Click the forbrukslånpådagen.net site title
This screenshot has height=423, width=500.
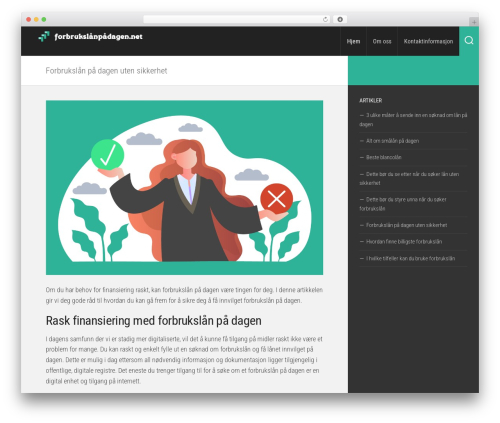click(x=98, y=37)
